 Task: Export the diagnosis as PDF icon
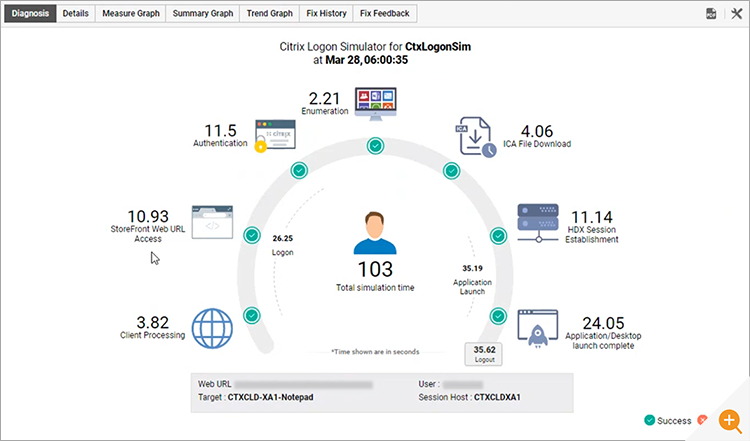point(711,14)
